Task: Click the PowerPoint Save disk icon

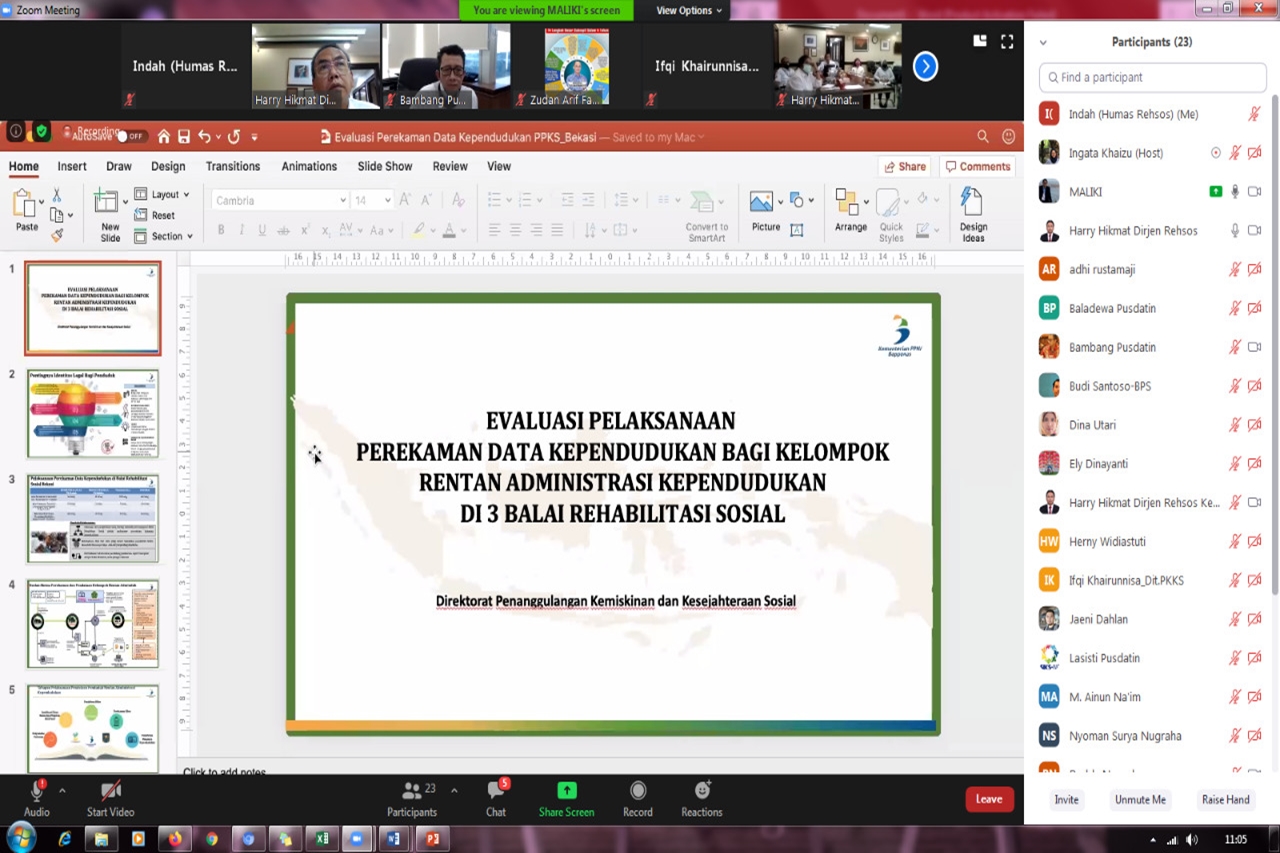Action: [183, 137]
